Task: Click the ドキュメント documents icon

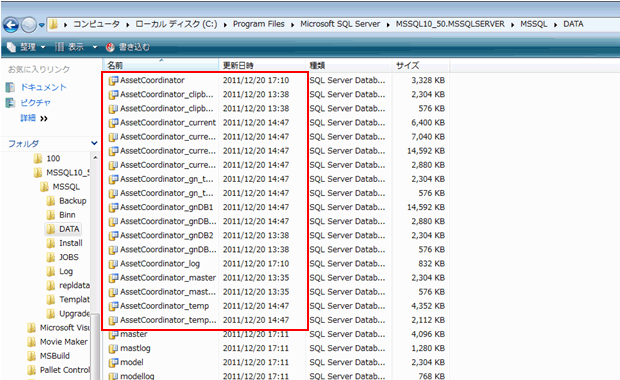Action: coord(10,87)
